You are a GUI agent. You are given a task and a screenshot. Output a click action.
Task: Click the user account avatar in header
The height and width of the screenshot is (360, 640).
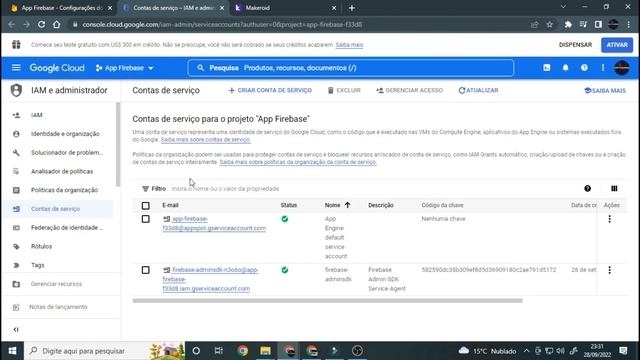(x=622, y=68)
